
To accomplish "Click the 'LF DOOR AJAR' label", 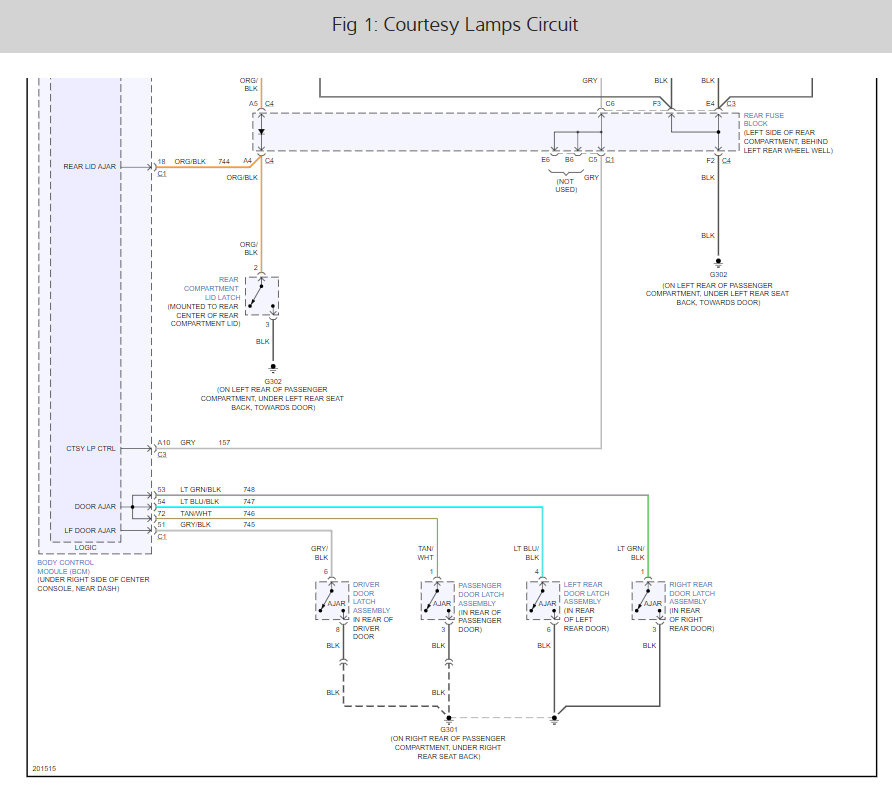I will tap(90, 531).
